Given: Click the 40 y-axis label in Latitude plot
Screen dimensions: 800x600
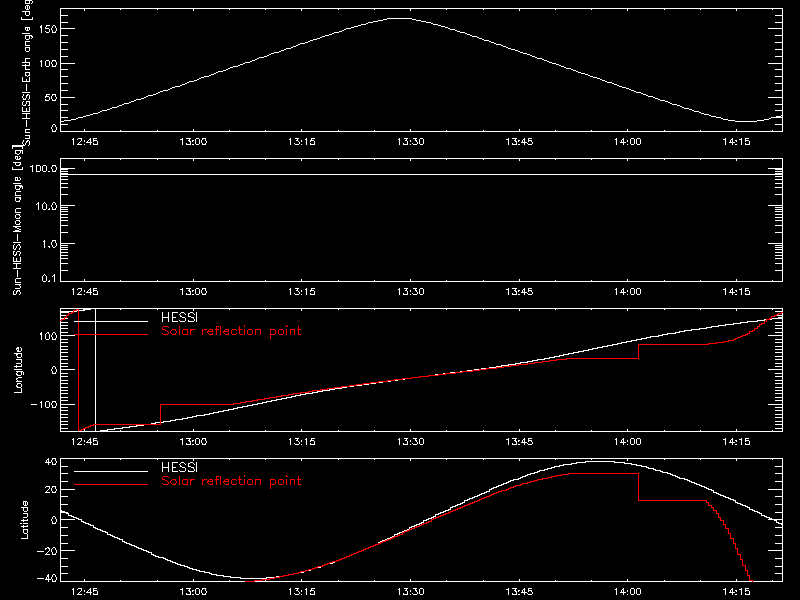Looking at the screenshot, I should coord(51,463).
